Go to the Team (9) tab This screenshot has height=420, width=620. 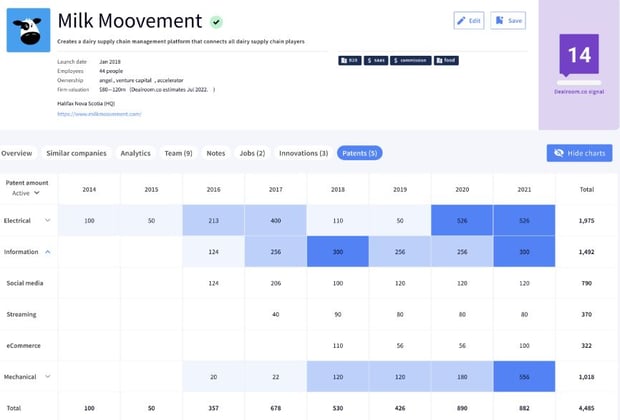[x=178, y=153]
